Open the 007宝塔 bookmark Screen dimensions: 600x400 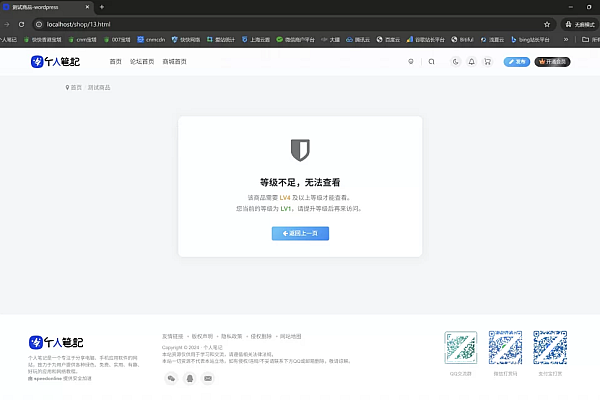click(117, 39)
